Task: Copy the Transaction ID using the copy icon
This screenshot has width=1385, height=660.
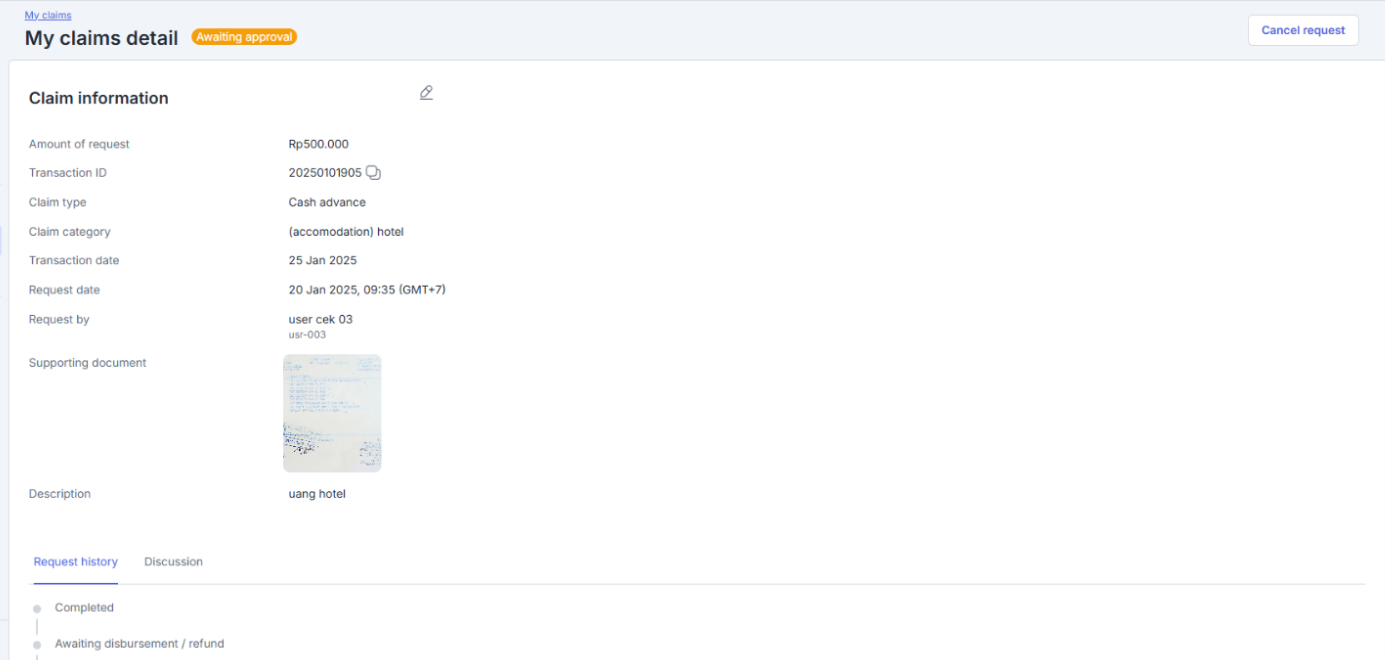Action: point(373,173)
